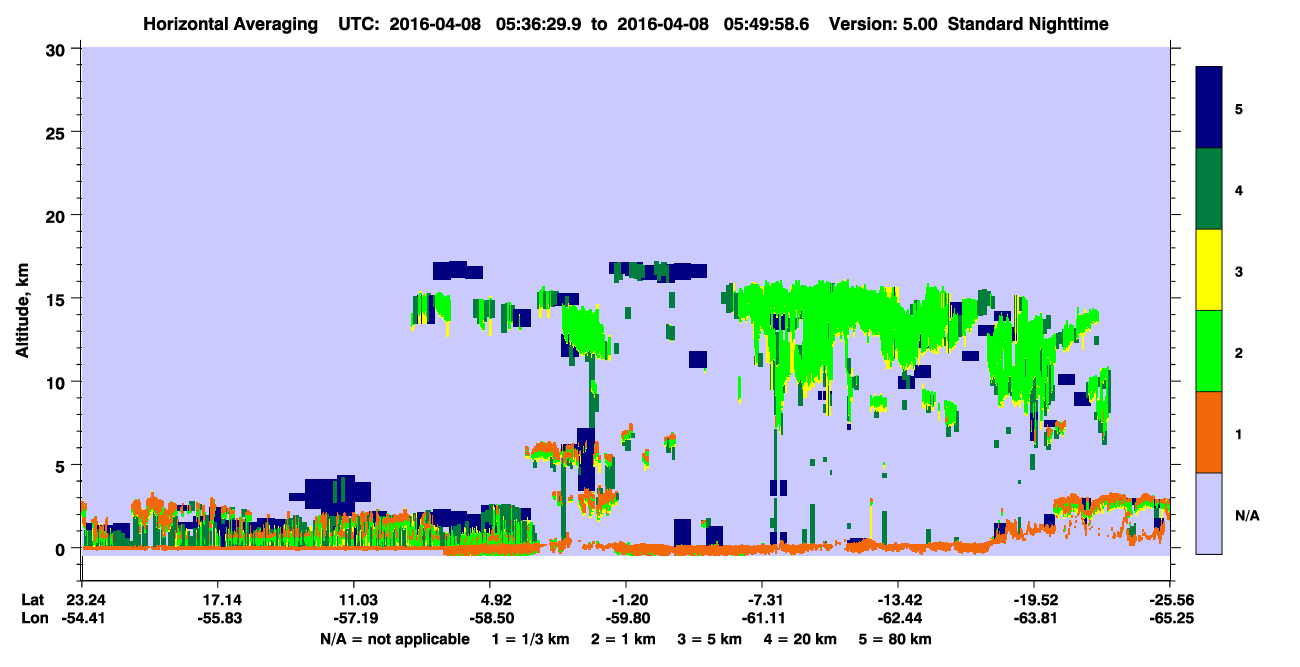This screenshot has width=1300, height=667.
Task: Click the 'Lat' row label
Action: click(x=32, y=600)
